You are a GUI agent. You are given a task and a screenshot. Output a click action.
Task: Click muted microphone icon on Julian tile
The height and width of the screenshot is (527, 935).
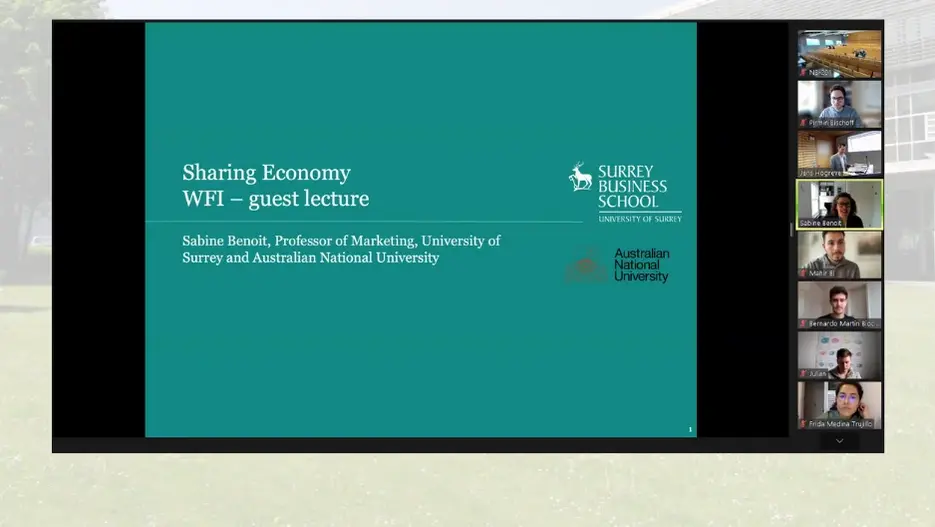tap(803, 374)
